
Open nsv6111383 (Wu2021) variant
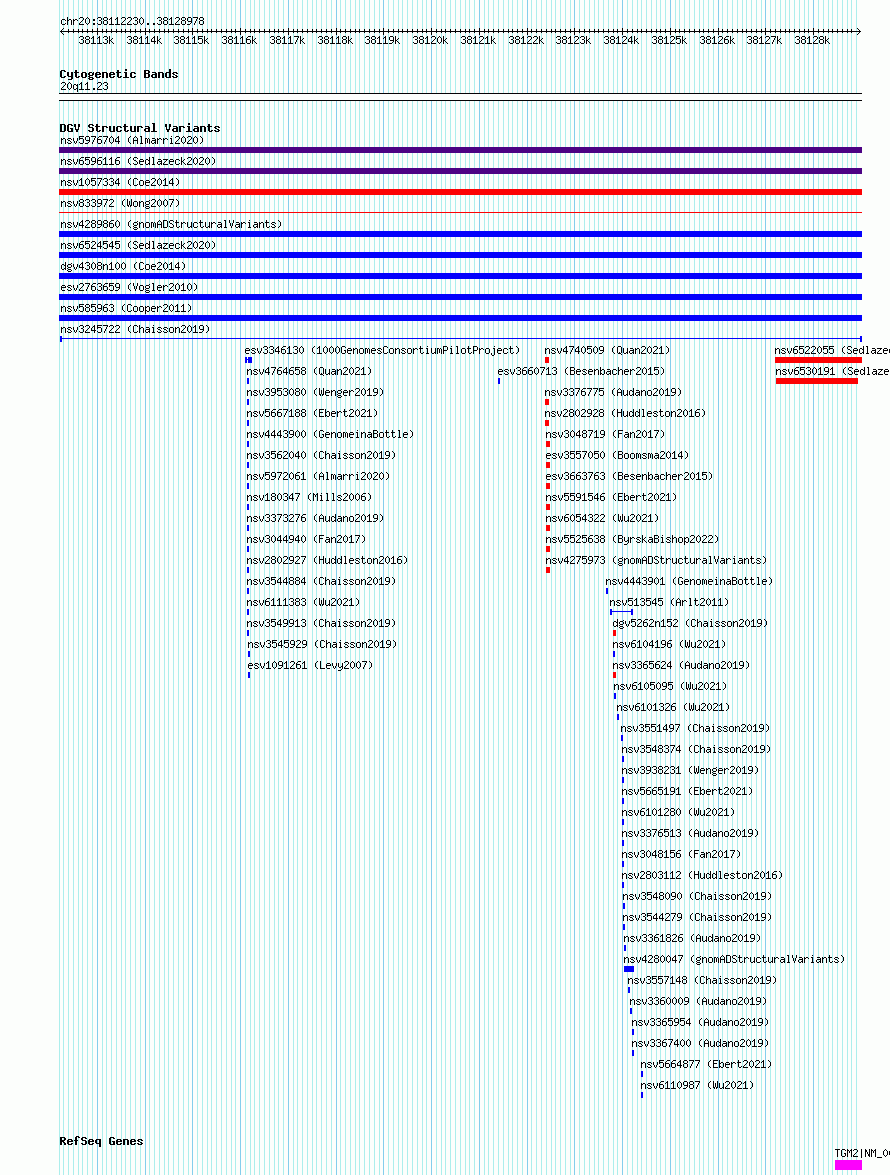pos(303,602)
